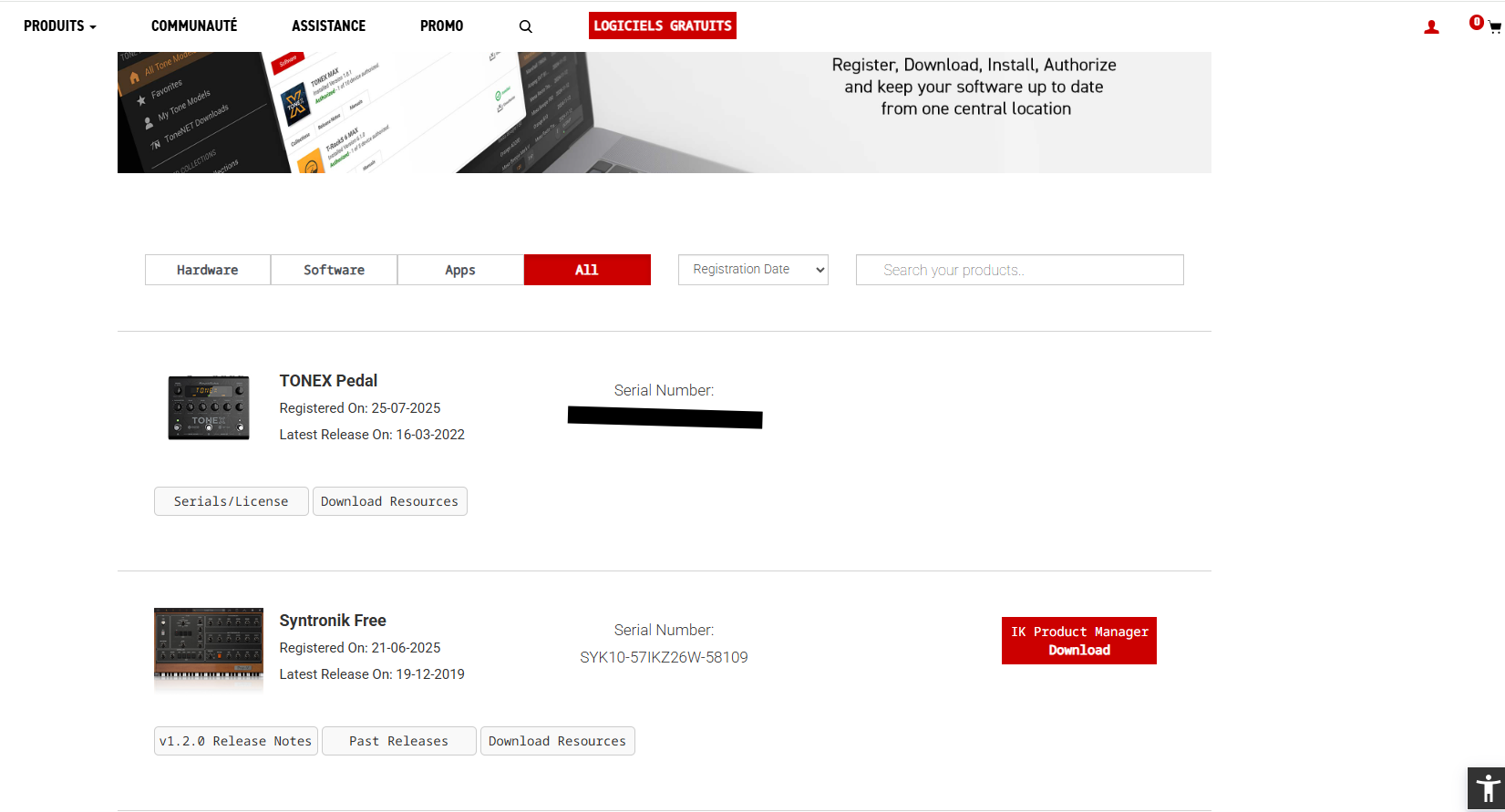
Task: Go to the Promo menu item
Action: point(441,26)
